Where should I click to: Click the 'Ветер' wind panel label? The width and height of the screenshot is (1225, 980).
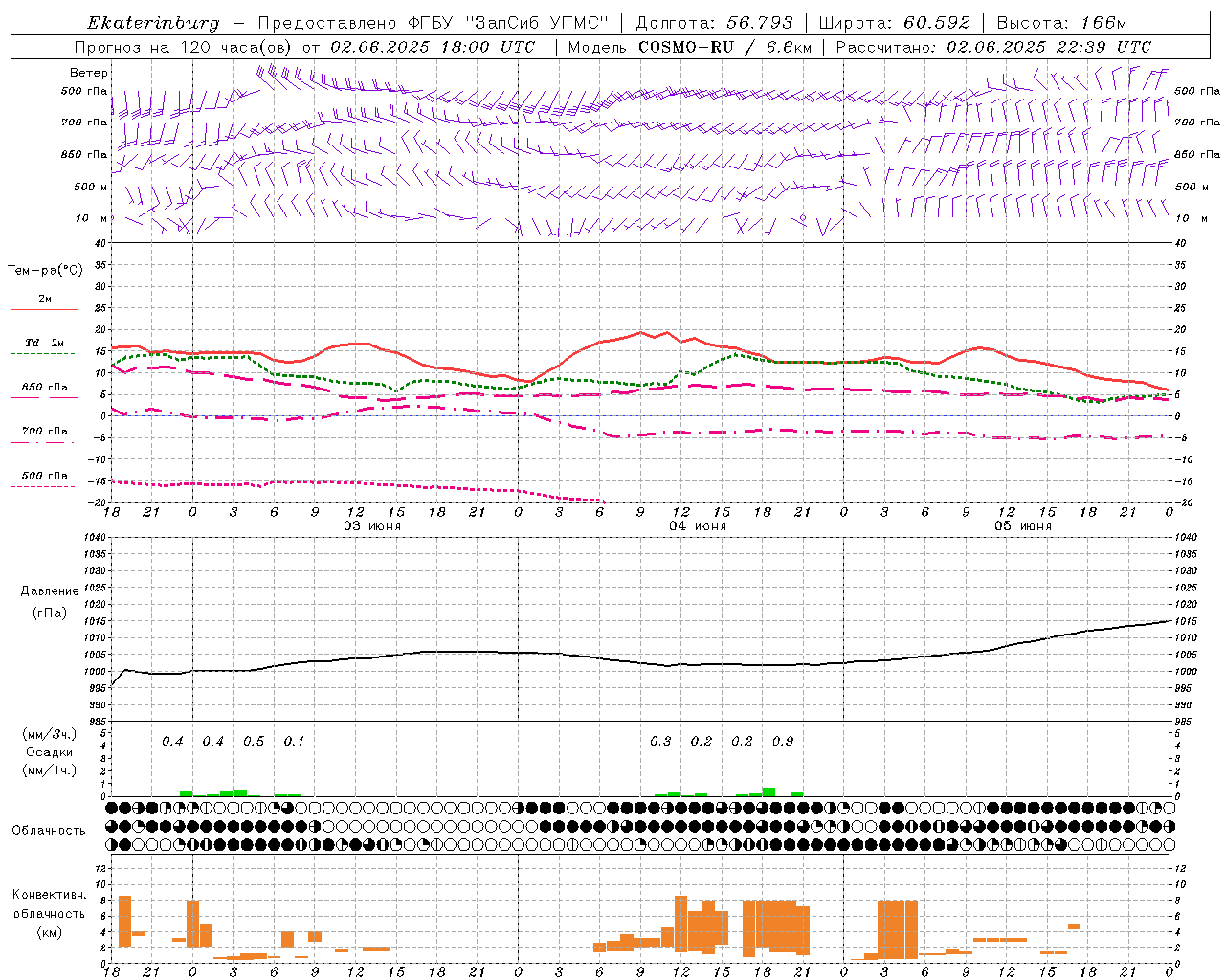click(89, 73)
